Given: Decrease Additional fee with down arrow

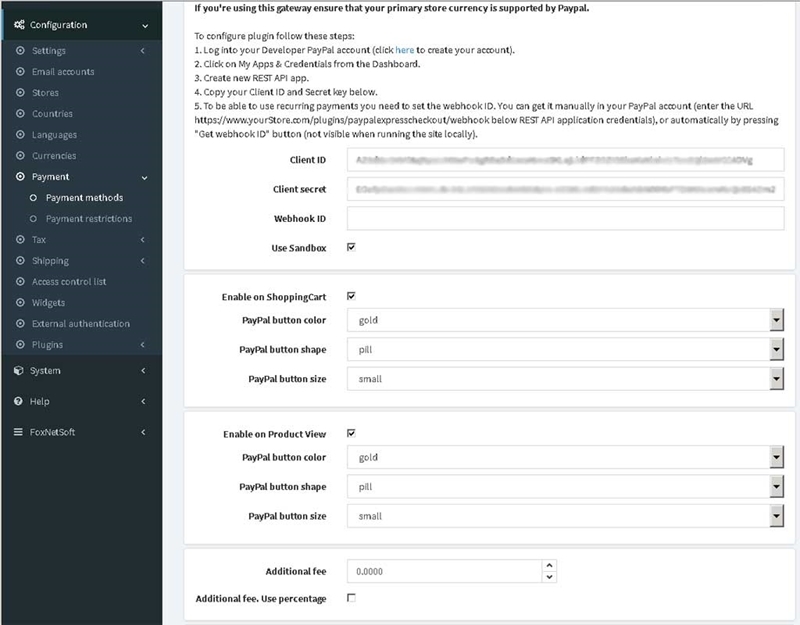Looking at the screenshot, I should coord(549,577).
